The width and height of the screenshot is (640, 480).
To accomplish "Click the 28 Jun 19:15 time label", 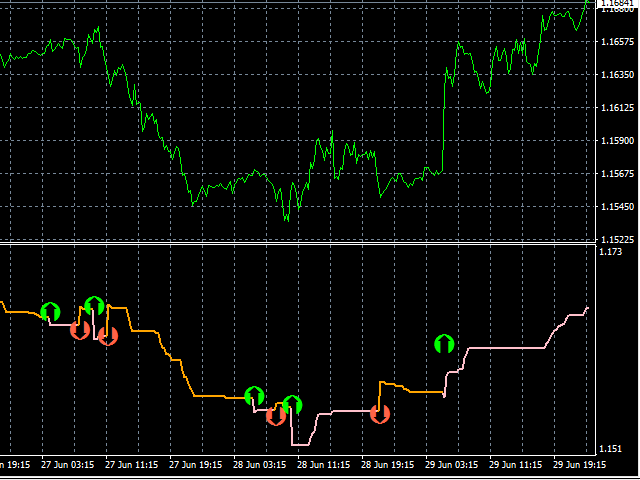I will click(x=388, y=465).
